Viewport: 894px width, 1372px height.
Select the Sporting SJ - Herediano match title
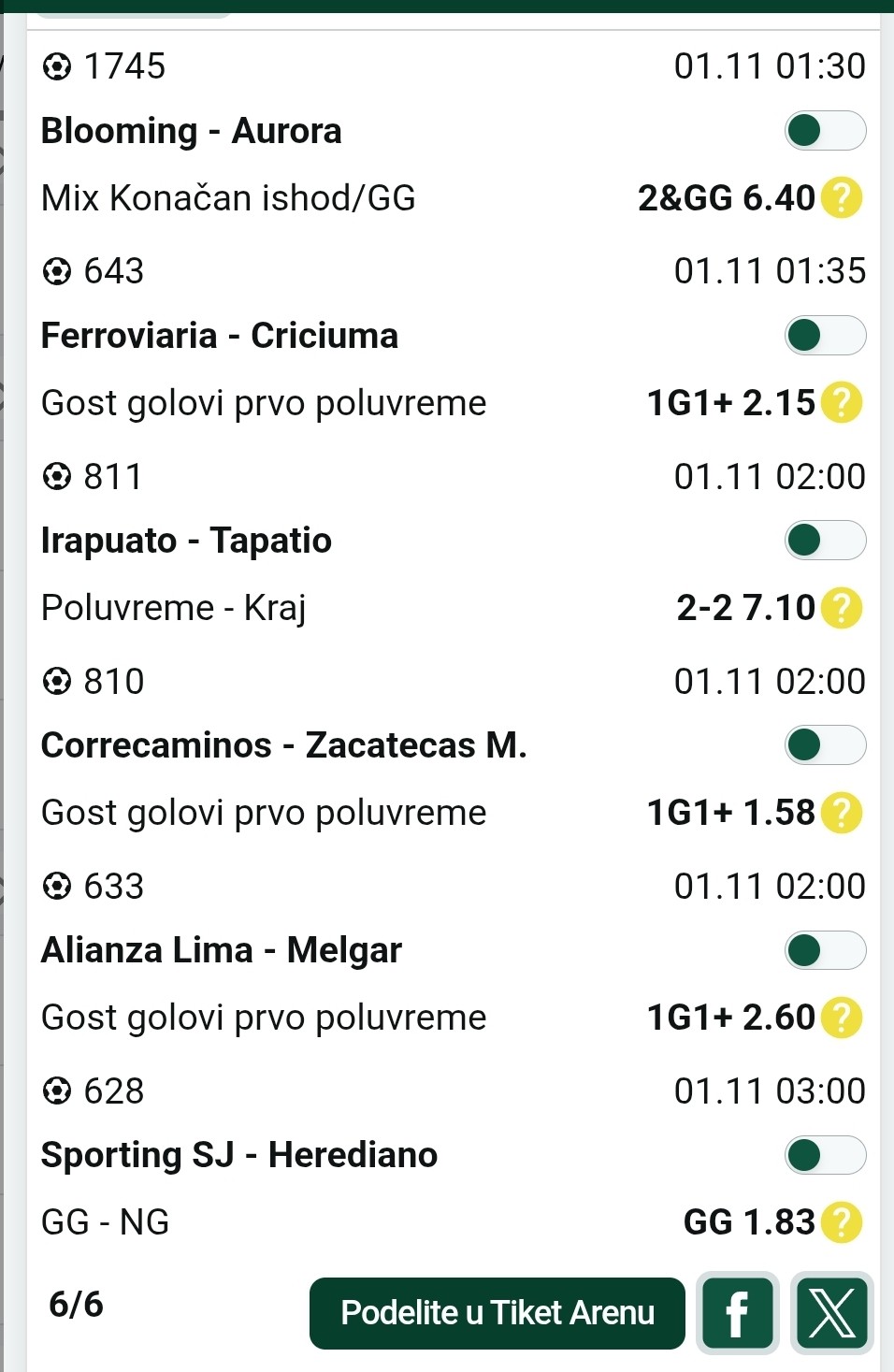(x=239, y=1155)
